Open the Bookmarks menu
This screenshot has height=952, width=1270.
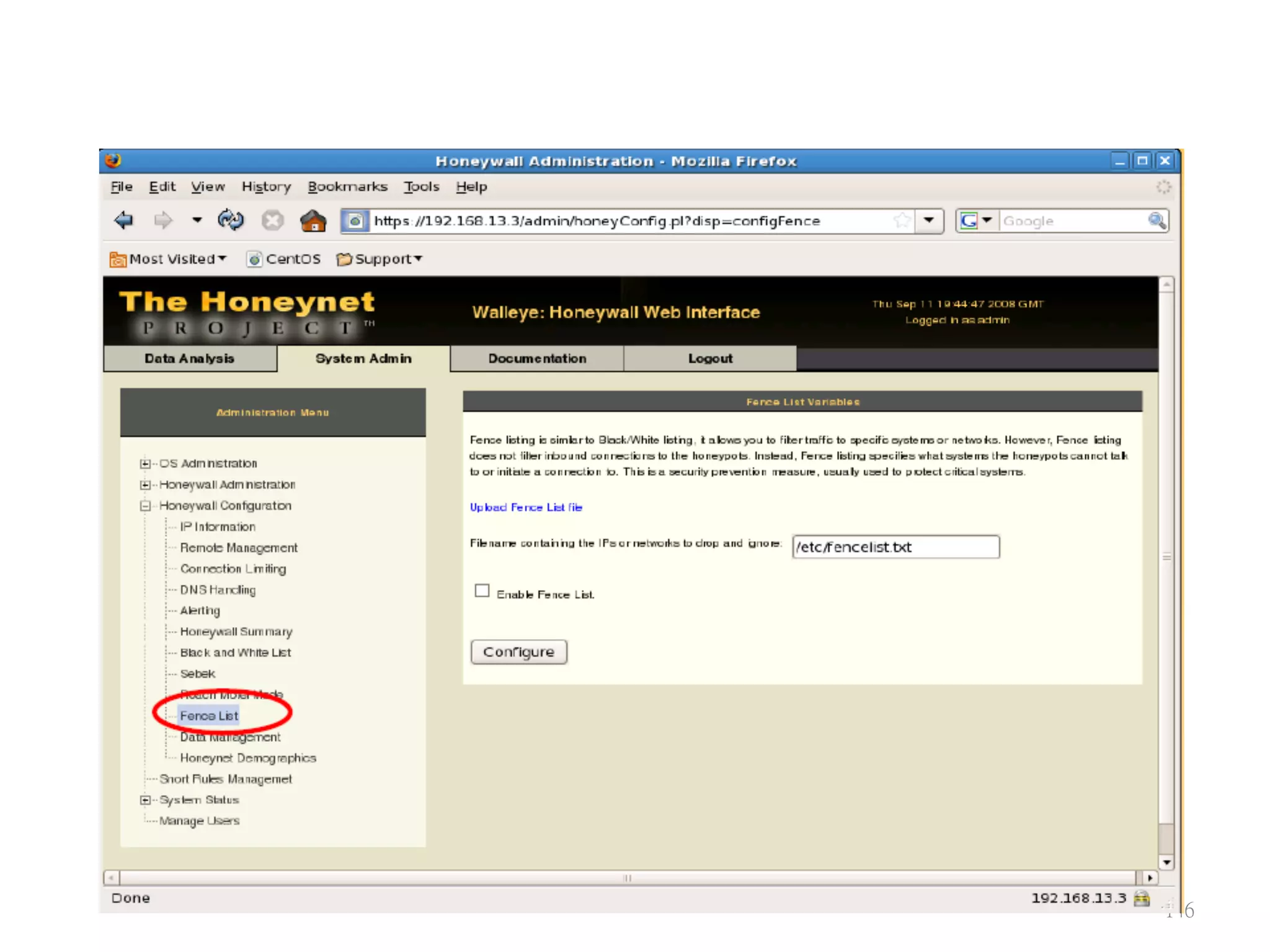[347, 187]
